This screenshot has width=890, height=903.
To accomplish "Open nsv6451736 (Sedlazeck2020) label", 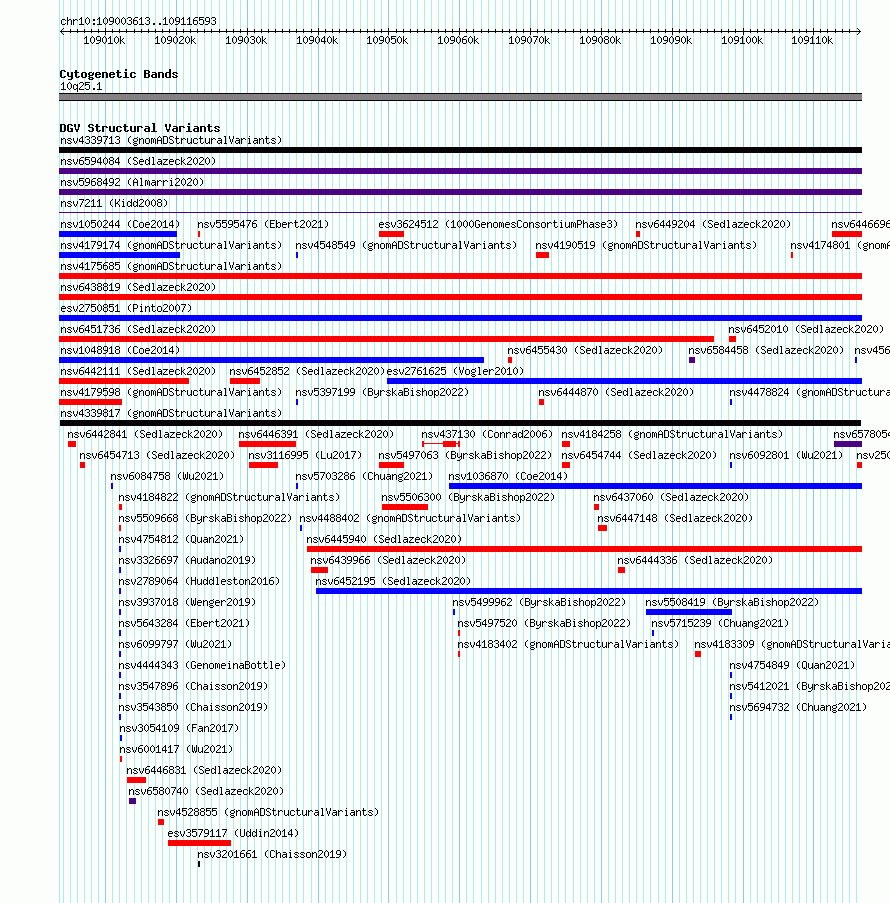I will click(138, 329).
